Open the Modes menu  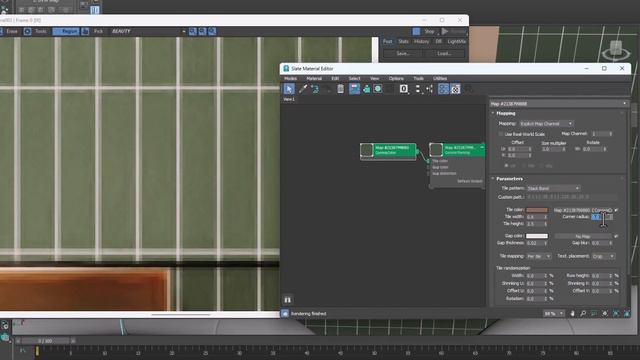[x=290, y=78]
